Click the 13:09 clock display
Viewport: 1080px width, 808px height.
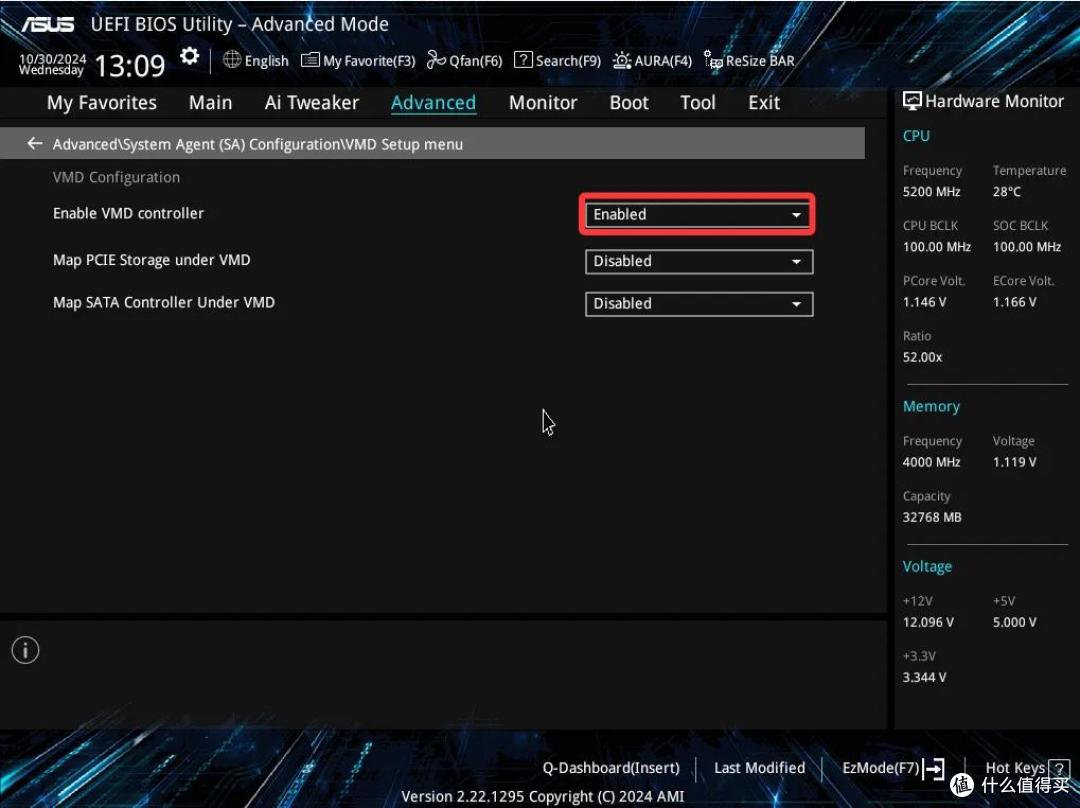129,66
